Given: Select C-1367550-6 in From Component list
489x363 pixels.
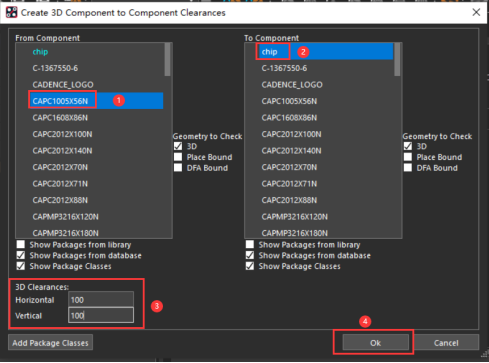Looking at the screenshot, I should coord(55,68).
